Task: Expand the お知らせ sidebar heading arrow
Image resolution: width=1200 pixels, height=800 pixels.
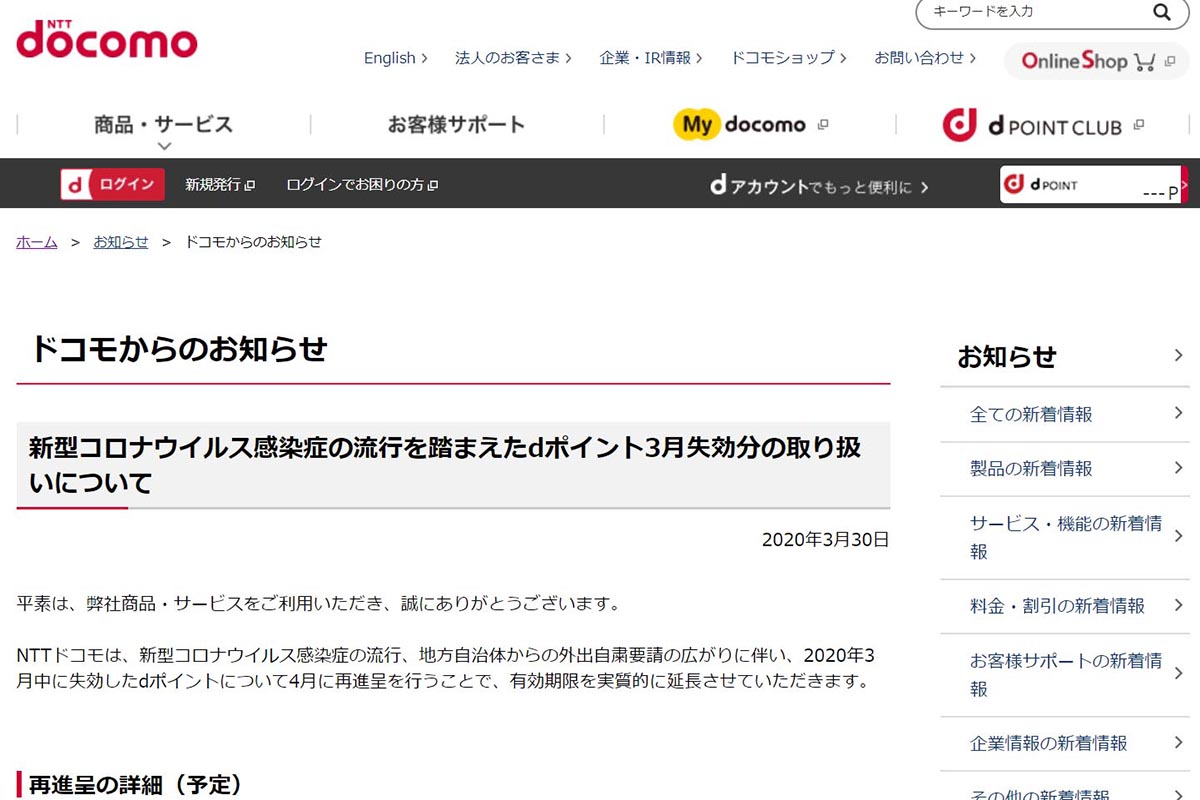Action: 1178,356
